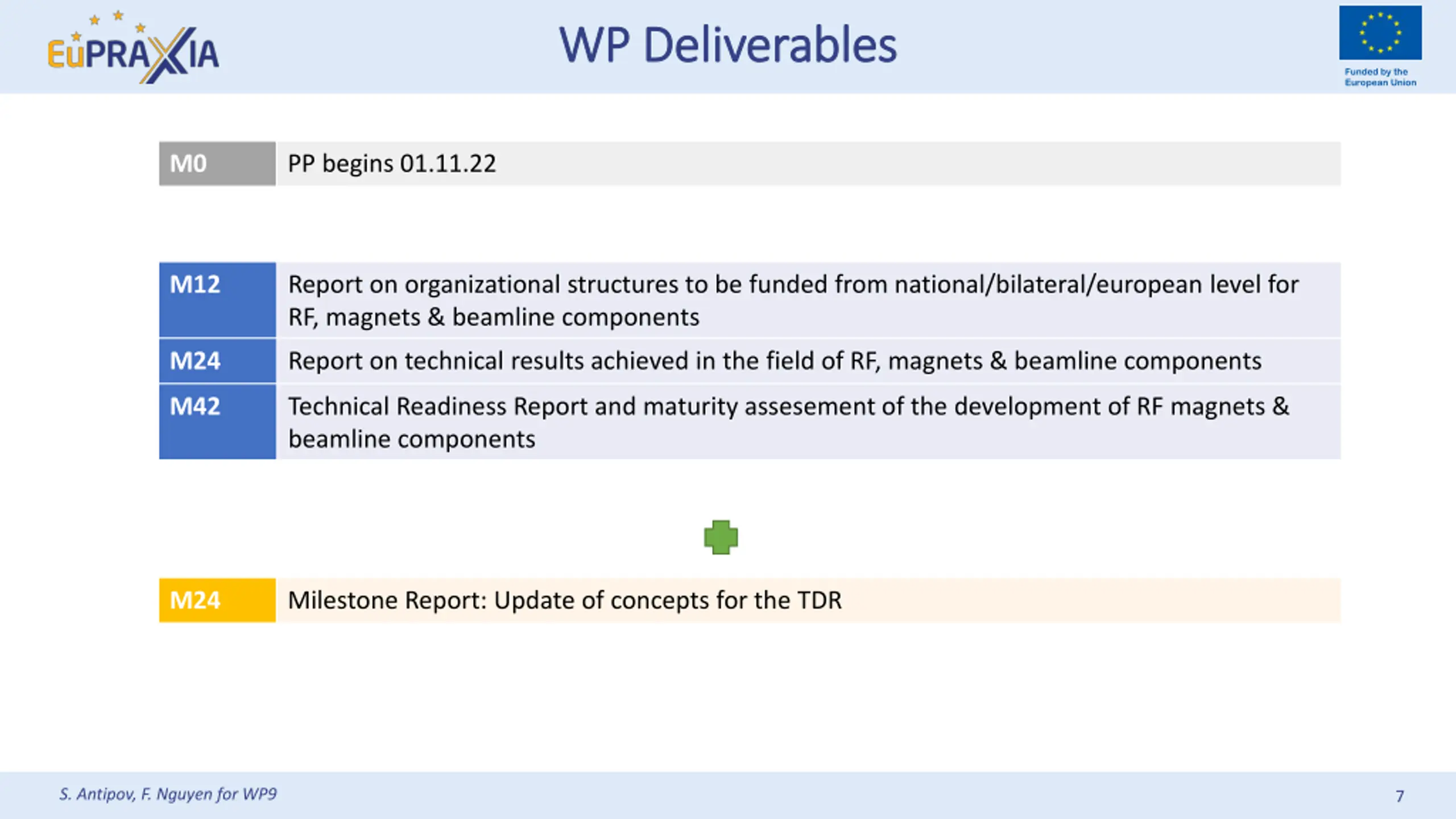Screen dimensions: 1456x819
Task: Select the blue M24 label cell
Action: coord(217,361)
